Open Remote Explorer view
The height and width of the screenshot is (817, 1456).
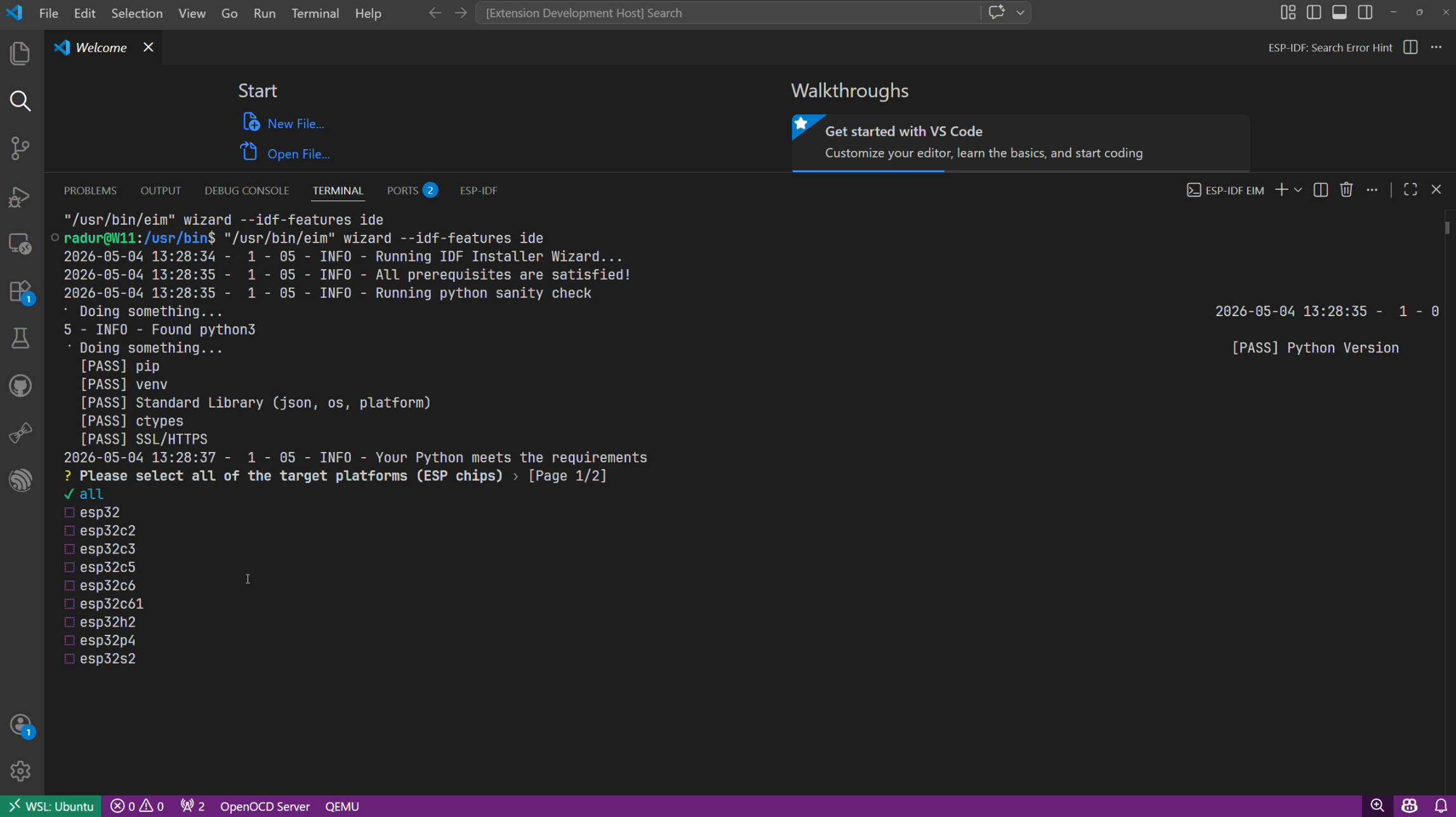pos(20,244)
